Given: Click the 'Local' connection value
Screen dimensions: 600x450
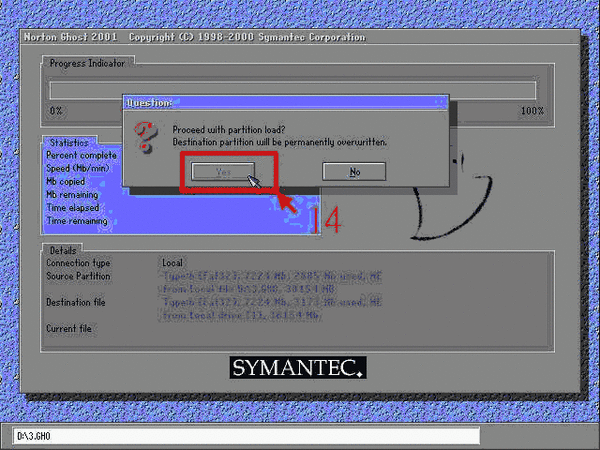Looking at the screenshot, I should [x=172, y=263].
